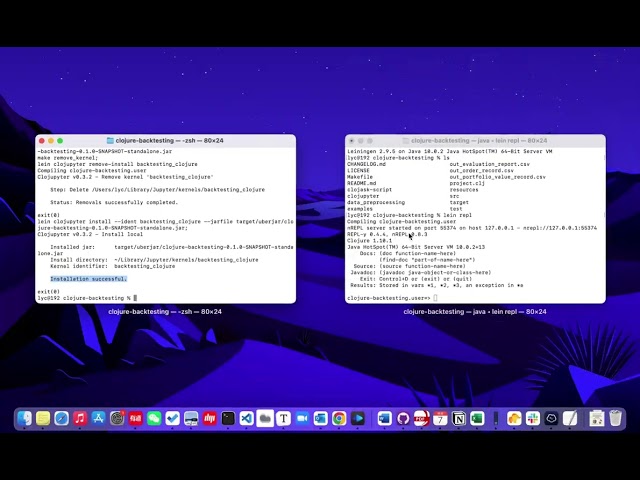Open System Preferences with red badge
Image resolution: width=640 pixels, height=480 pixels.
coord(117,418)
